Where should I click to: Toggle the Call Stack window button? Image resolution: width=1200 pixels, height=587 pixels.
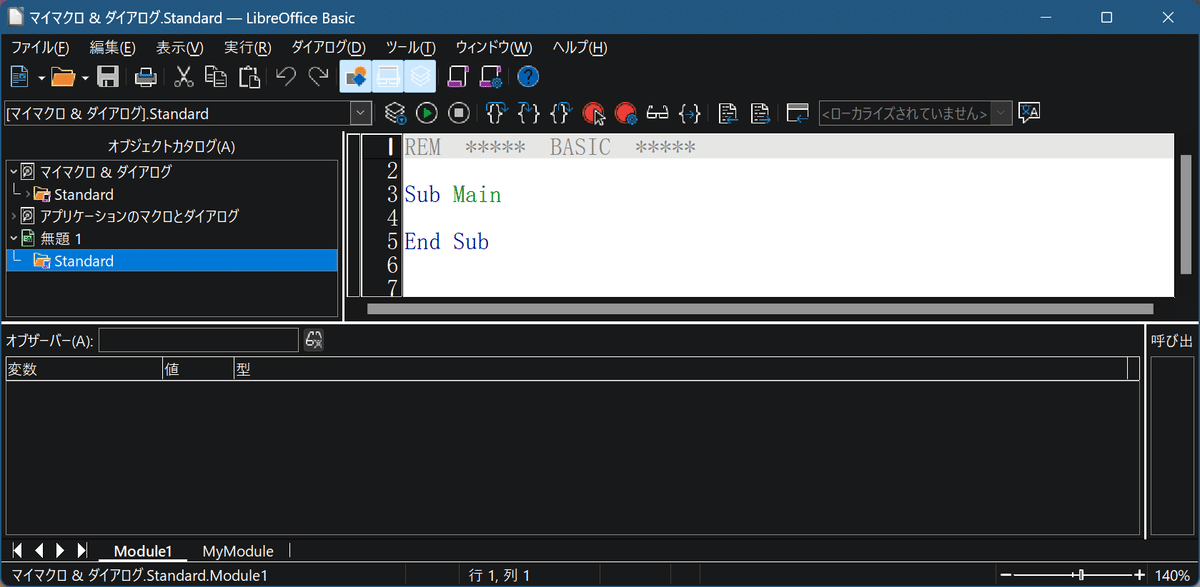coord(422,76)
